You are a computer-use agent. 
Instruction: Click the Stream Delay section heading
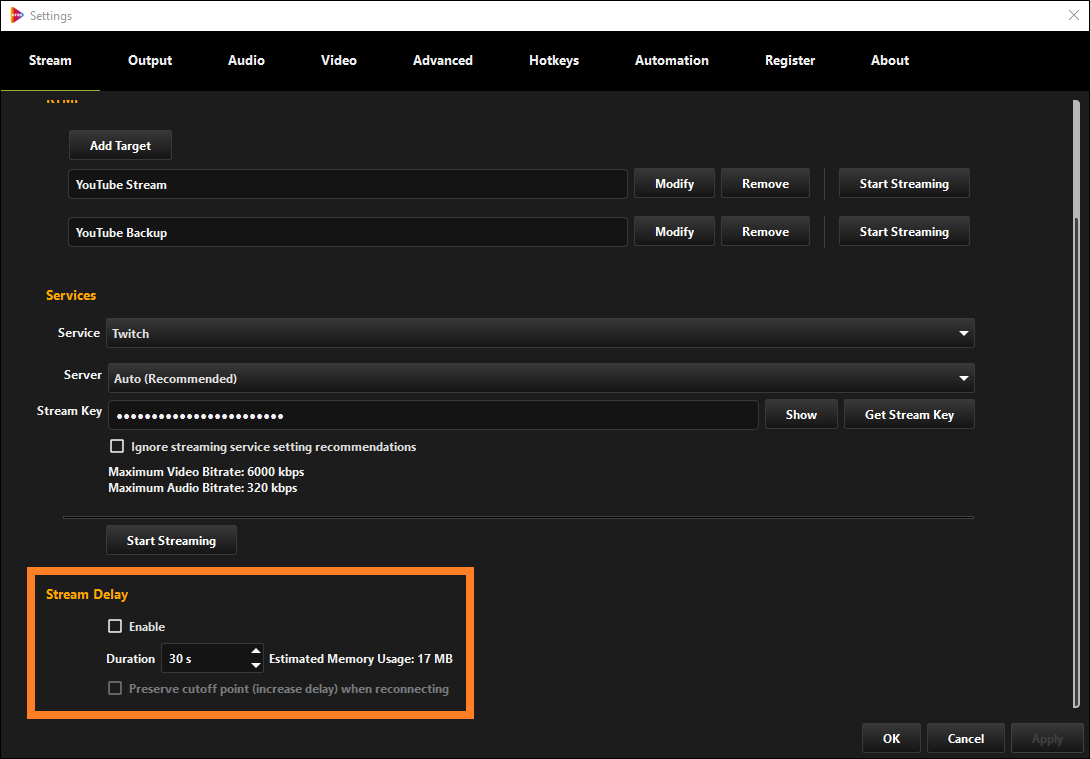pyautogui.click(x=87, y=594)
